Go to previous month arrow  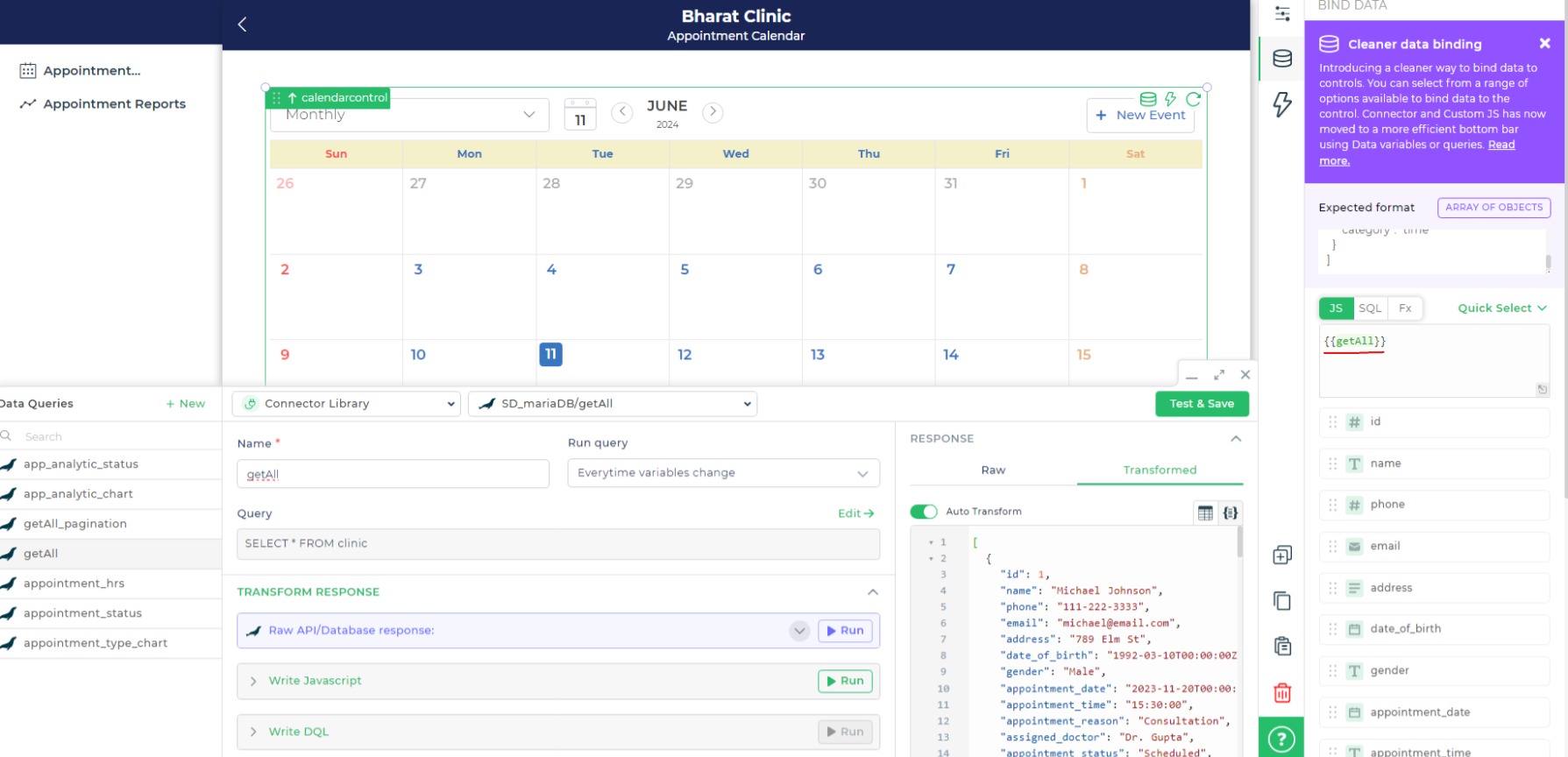click(x=622, y=112)
